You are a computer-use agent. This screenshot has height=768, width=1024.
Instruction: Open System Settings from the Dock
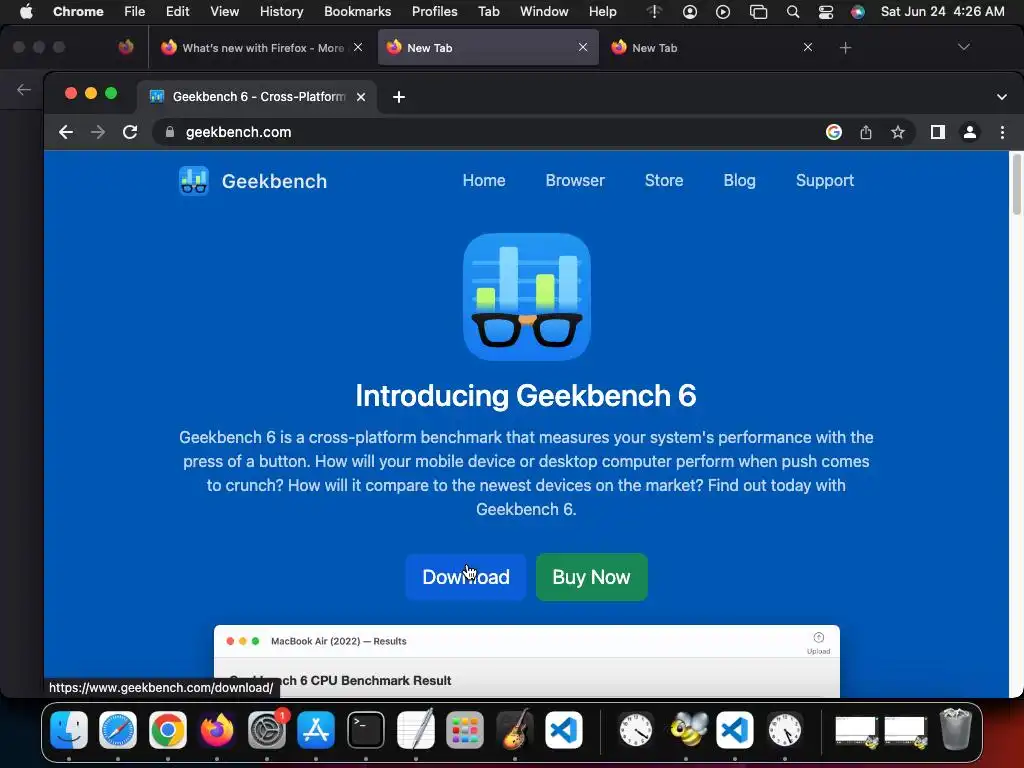[x=267, y=729]
